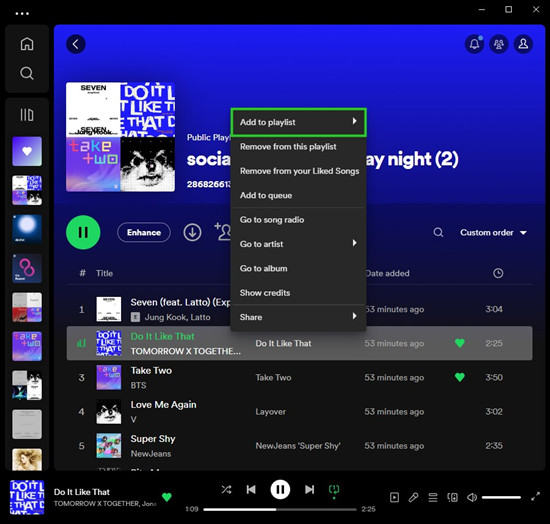The image size is (550, 524).
Task: Select Remove from this playlist
Action: click(299, 147)
